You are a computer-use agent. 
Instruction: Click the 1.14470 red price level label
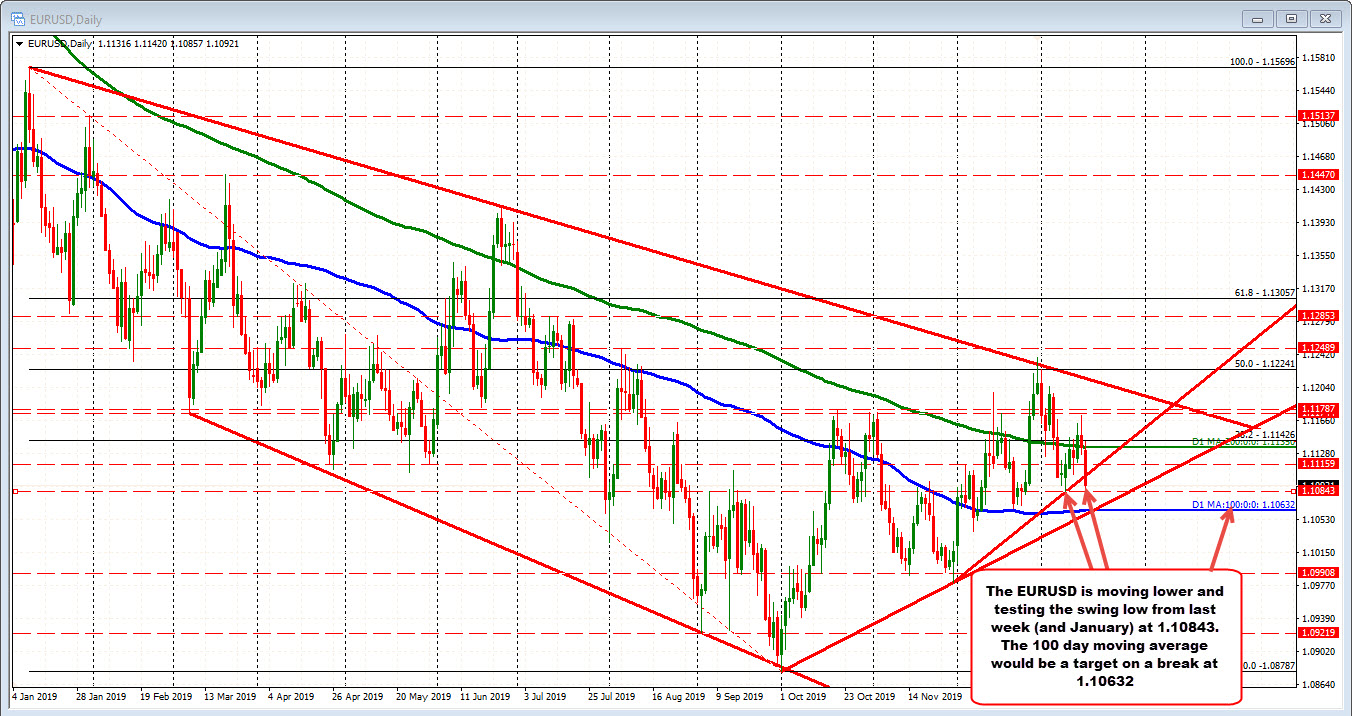click(1317, 174)
